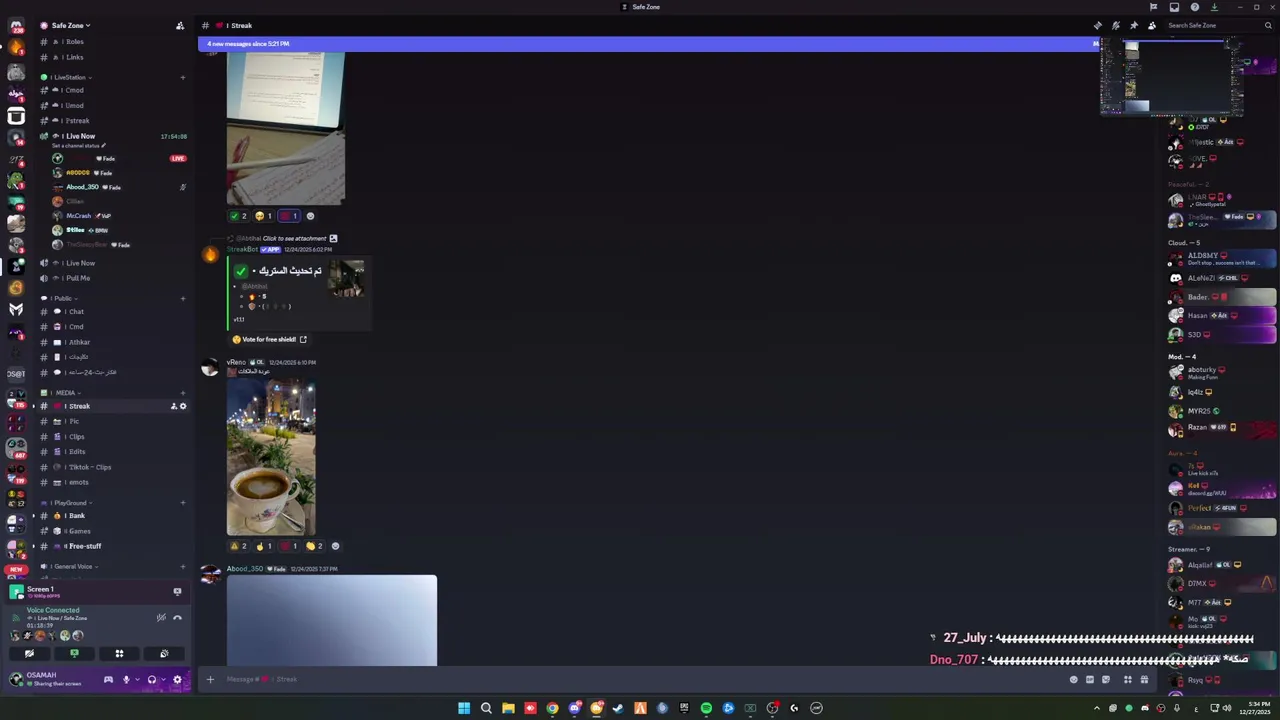Collapse the MEDIA category
The height and width of the screenshot is (720, 1280).
click(x=64, y=393)
